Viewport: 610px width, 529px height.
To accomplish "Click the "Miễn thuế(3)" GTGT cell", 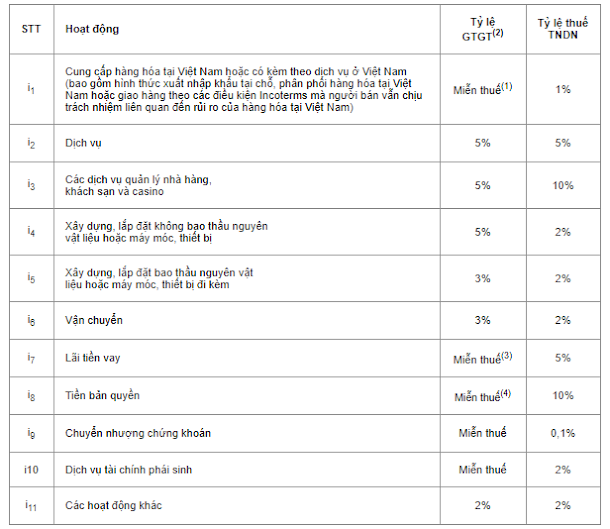I will 483,358.
